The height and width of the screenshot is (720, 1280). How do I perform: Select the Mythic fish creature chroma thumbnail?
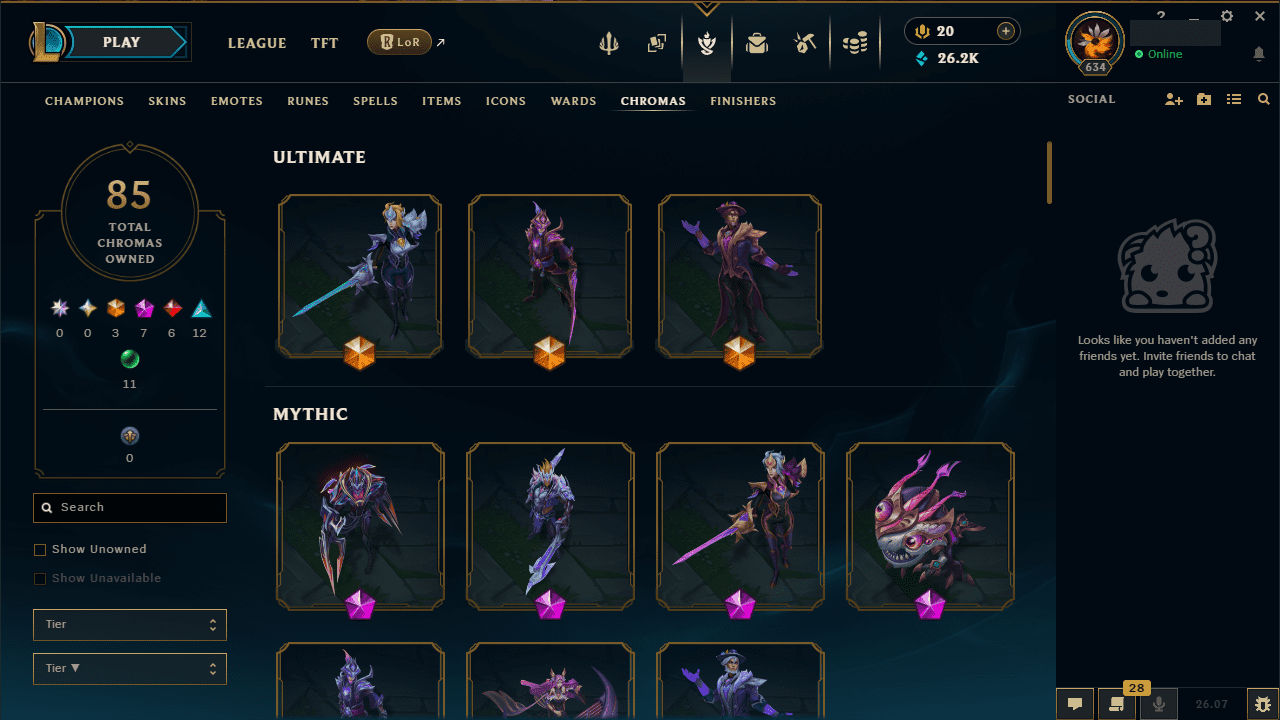pos(930,526)
